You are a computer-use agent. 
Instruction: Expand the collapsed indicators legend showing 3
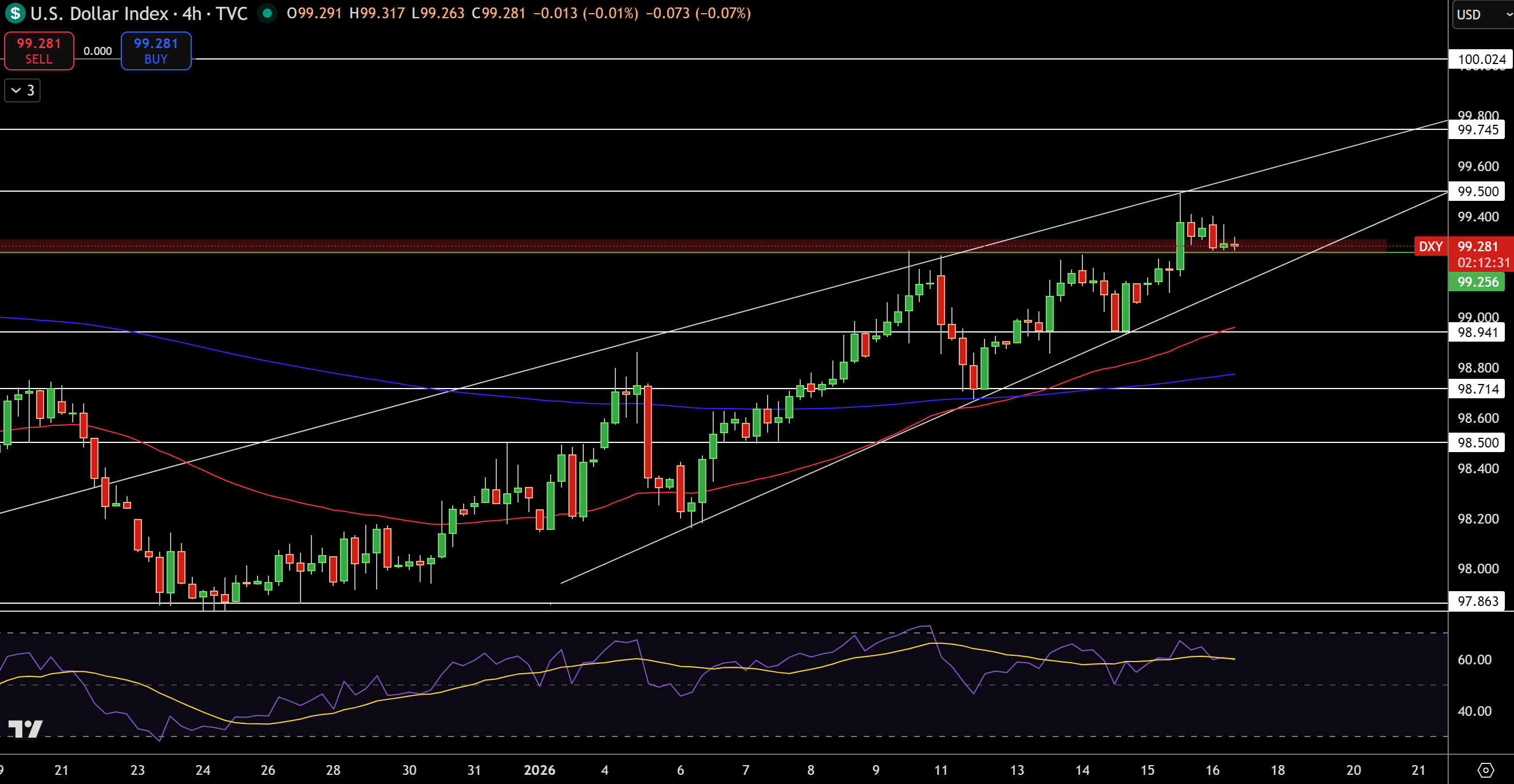point(22,90)
